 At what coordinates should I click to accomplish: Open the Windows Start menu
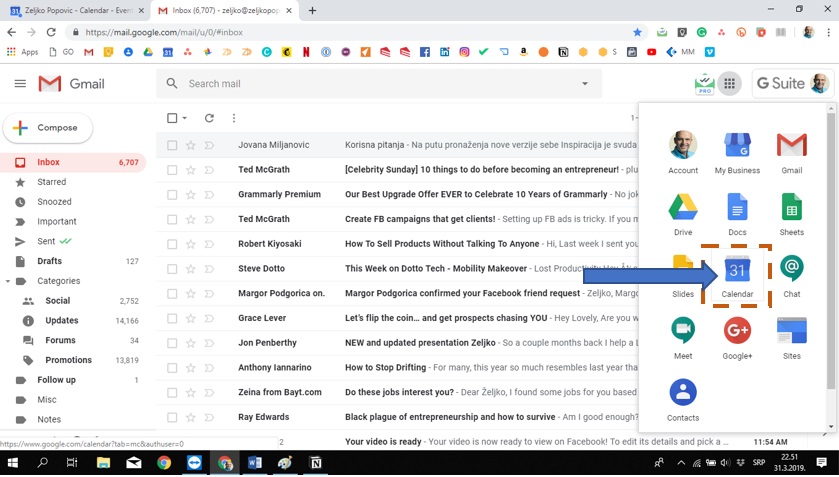pyautogui.click(x=13, y=463)
